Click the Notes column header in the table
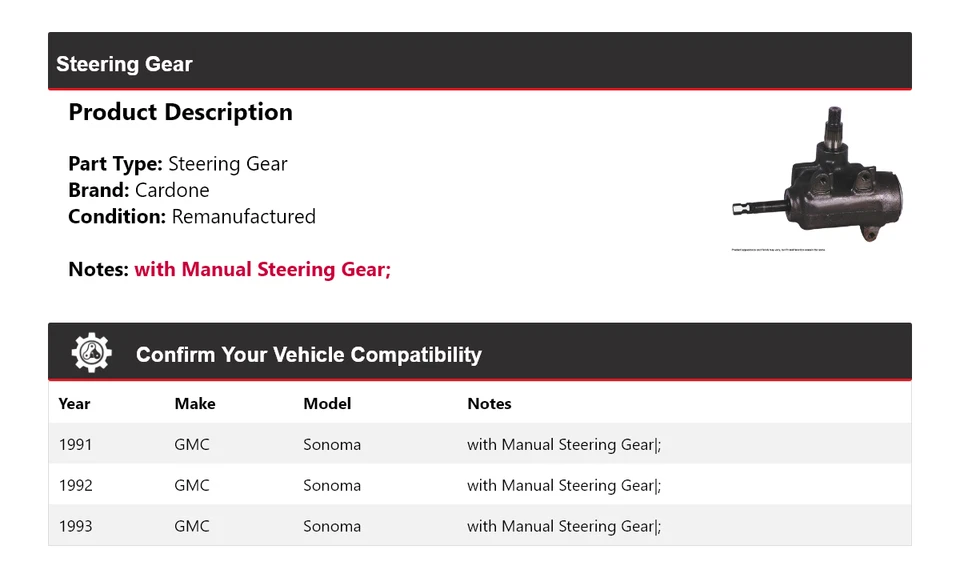960x578 pixels. (489, 404)
